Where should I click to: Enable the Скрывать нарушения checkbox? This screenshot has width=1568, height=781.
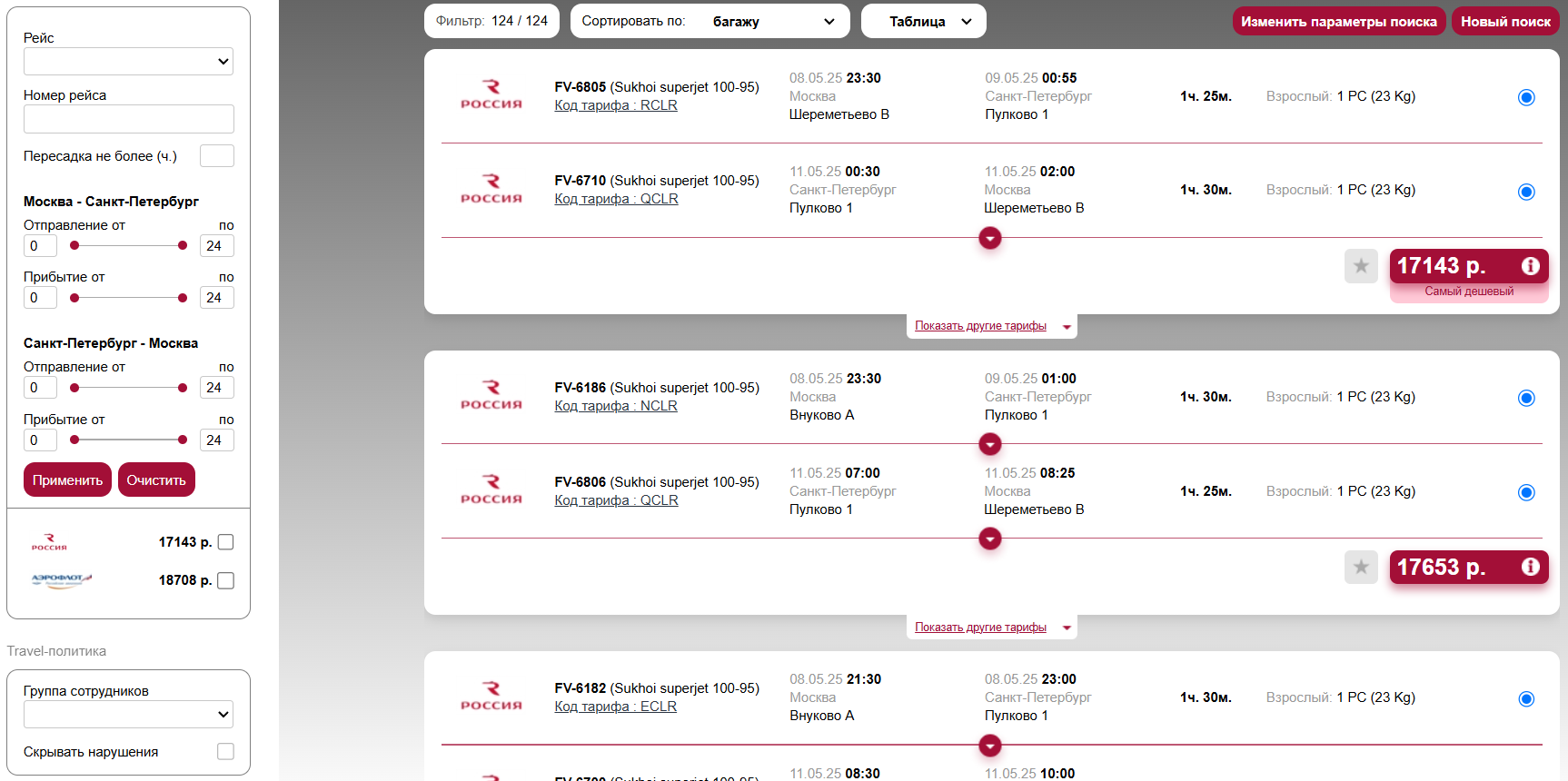226,751
